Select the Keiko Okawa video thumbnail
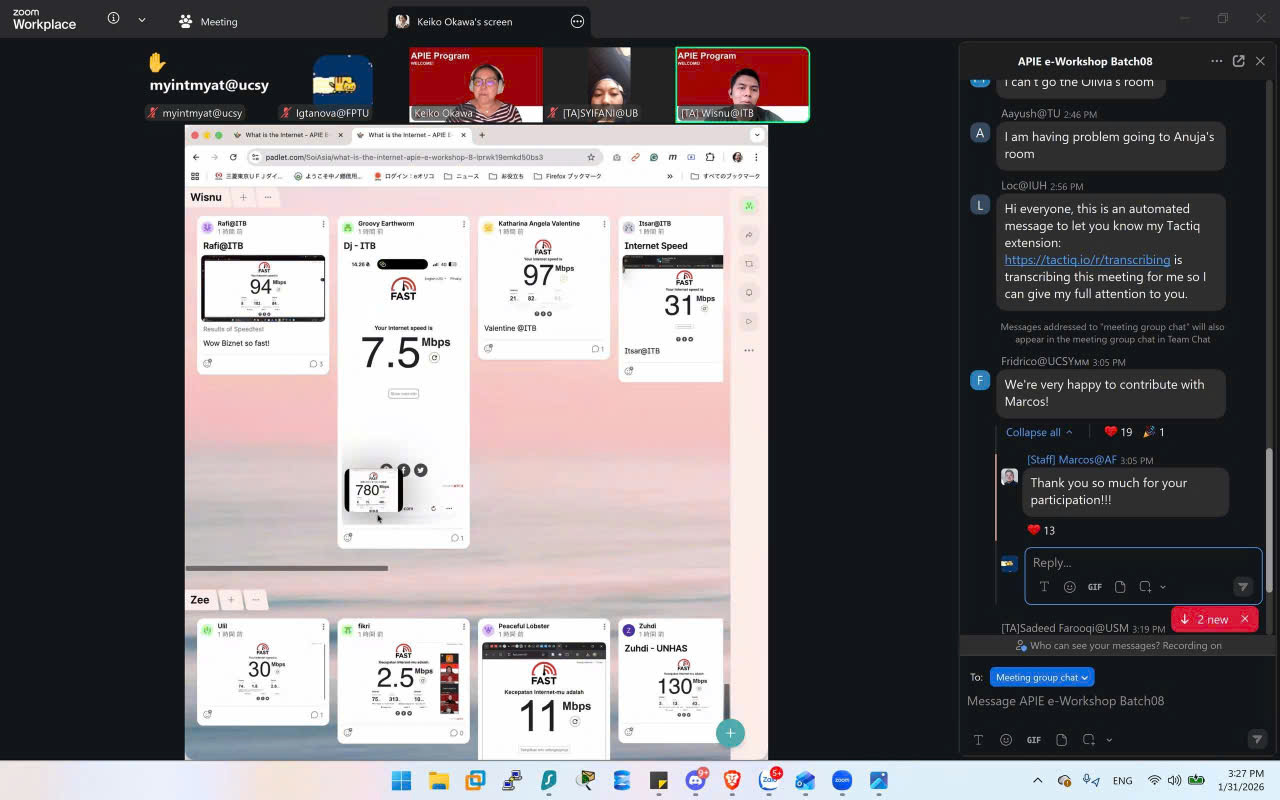The image size is (1280, 800). click(476, 84)
